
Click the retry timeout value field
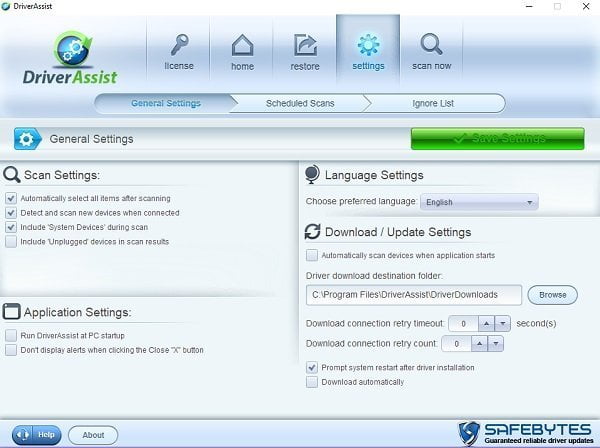(463, 324)
